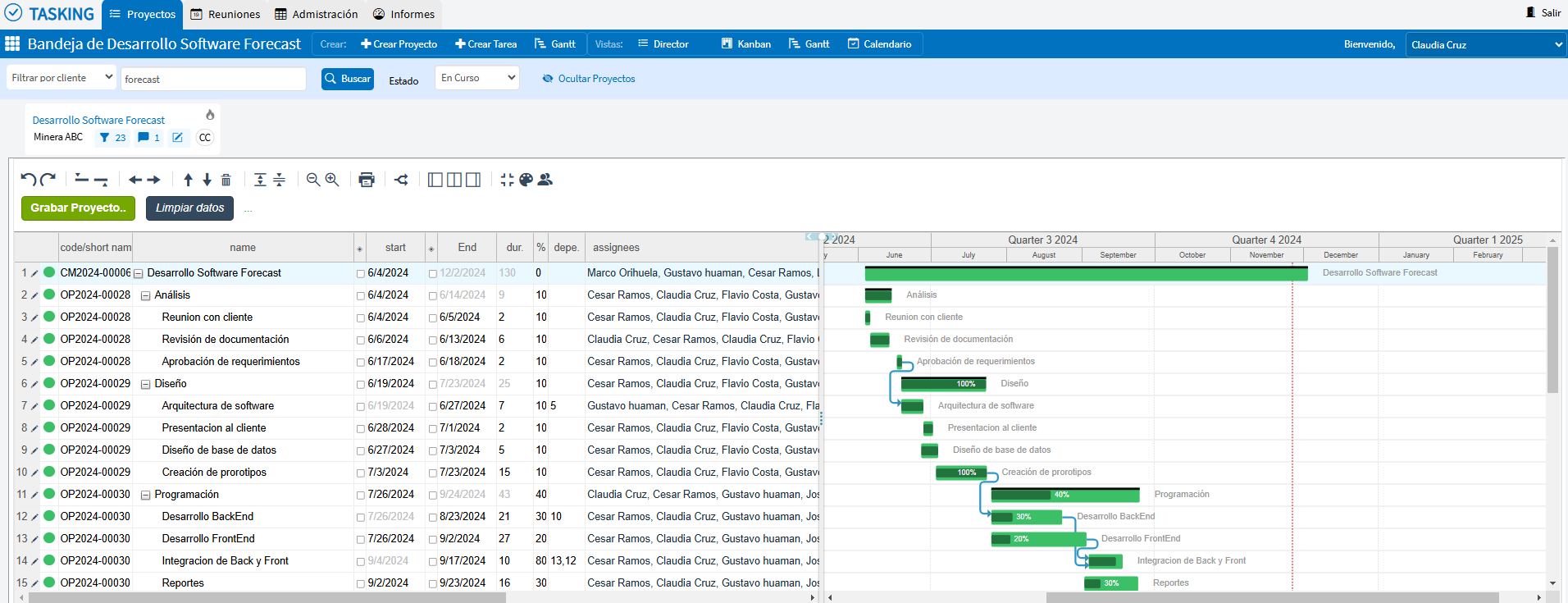
Task: Show only the grid panel layout
Action: [x=435, y=180]
